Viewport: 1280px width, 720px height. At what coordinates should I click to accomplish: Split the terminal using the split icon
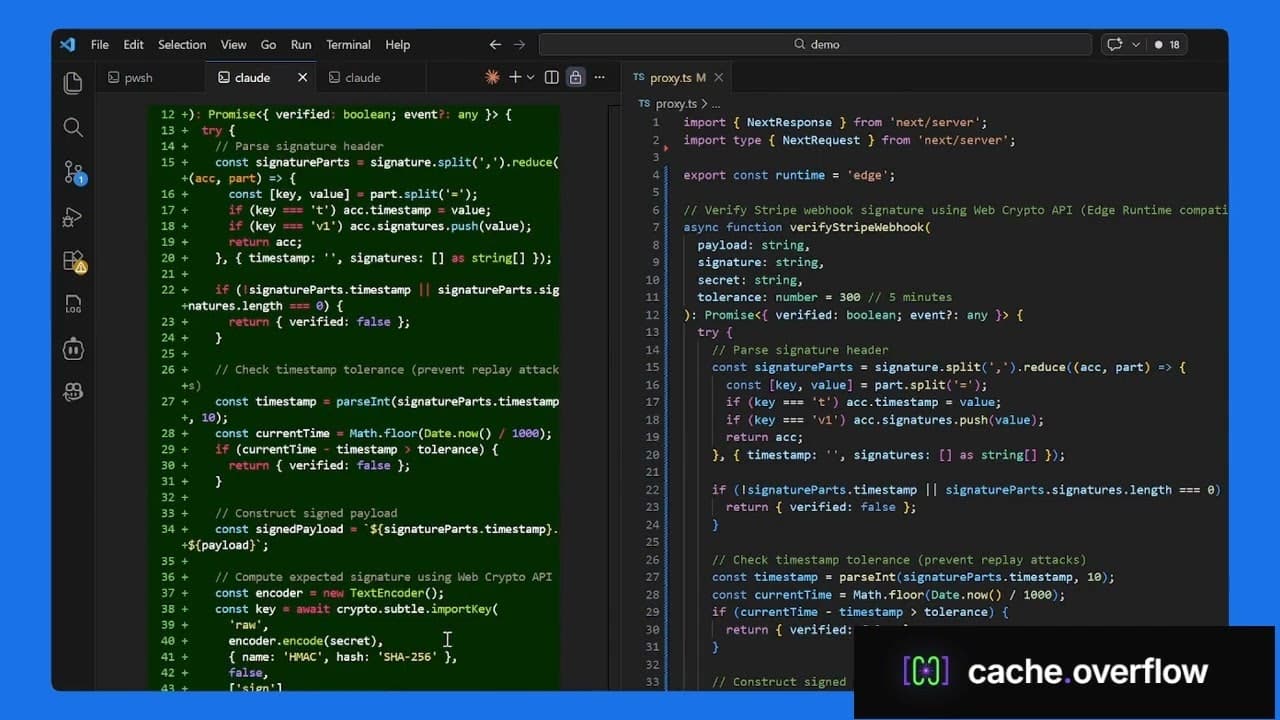551,76
